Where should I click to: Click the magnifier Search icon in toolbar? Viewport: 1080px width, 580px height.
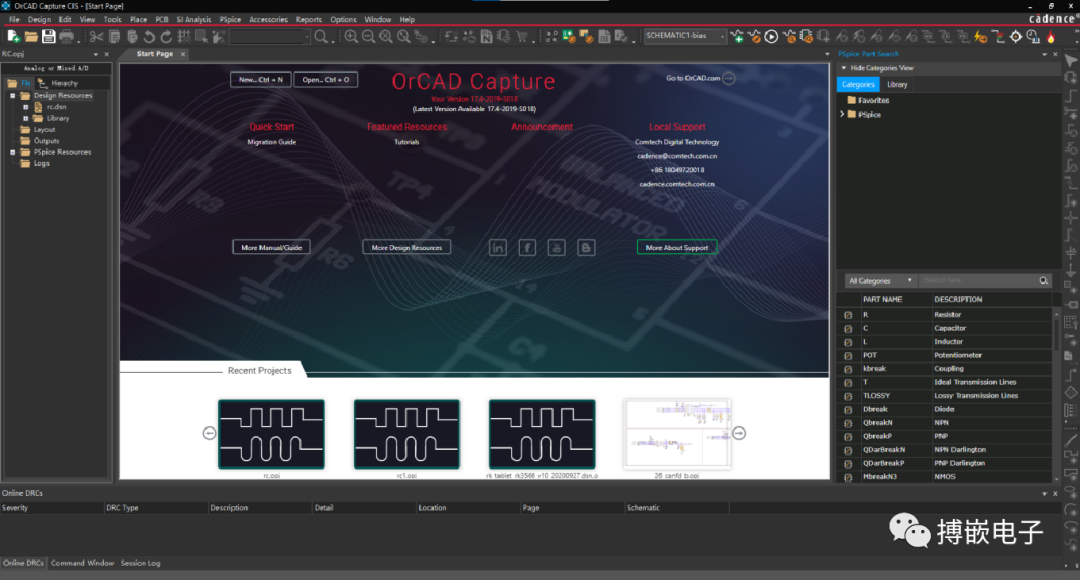click(321, 37)
